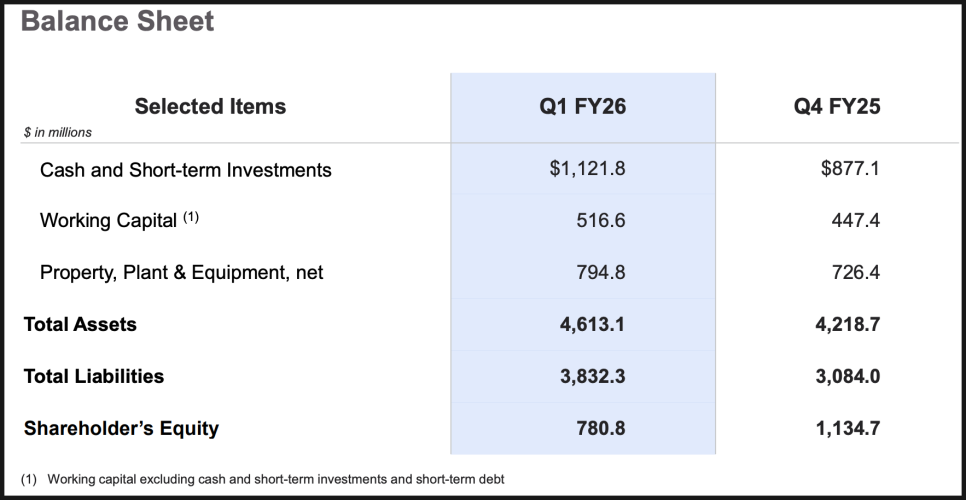Click the Working Capital row label
This screenshot has height=500, width=966.
[108, 220]
